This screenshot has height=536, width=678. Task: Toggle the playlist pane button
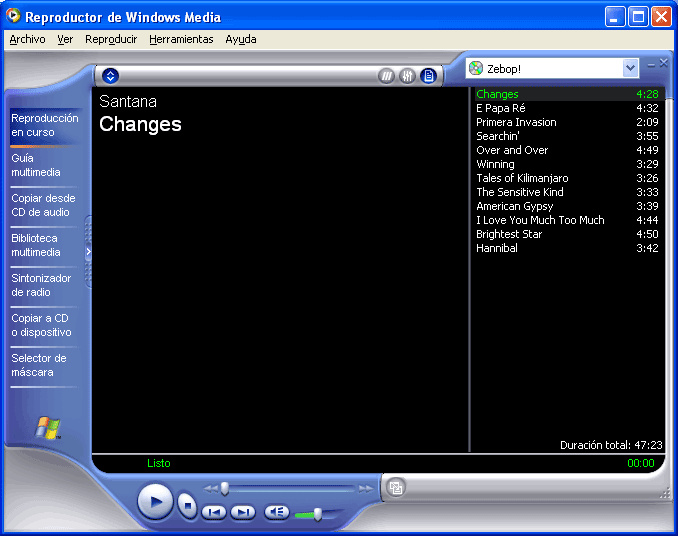(x=429, y=76)
